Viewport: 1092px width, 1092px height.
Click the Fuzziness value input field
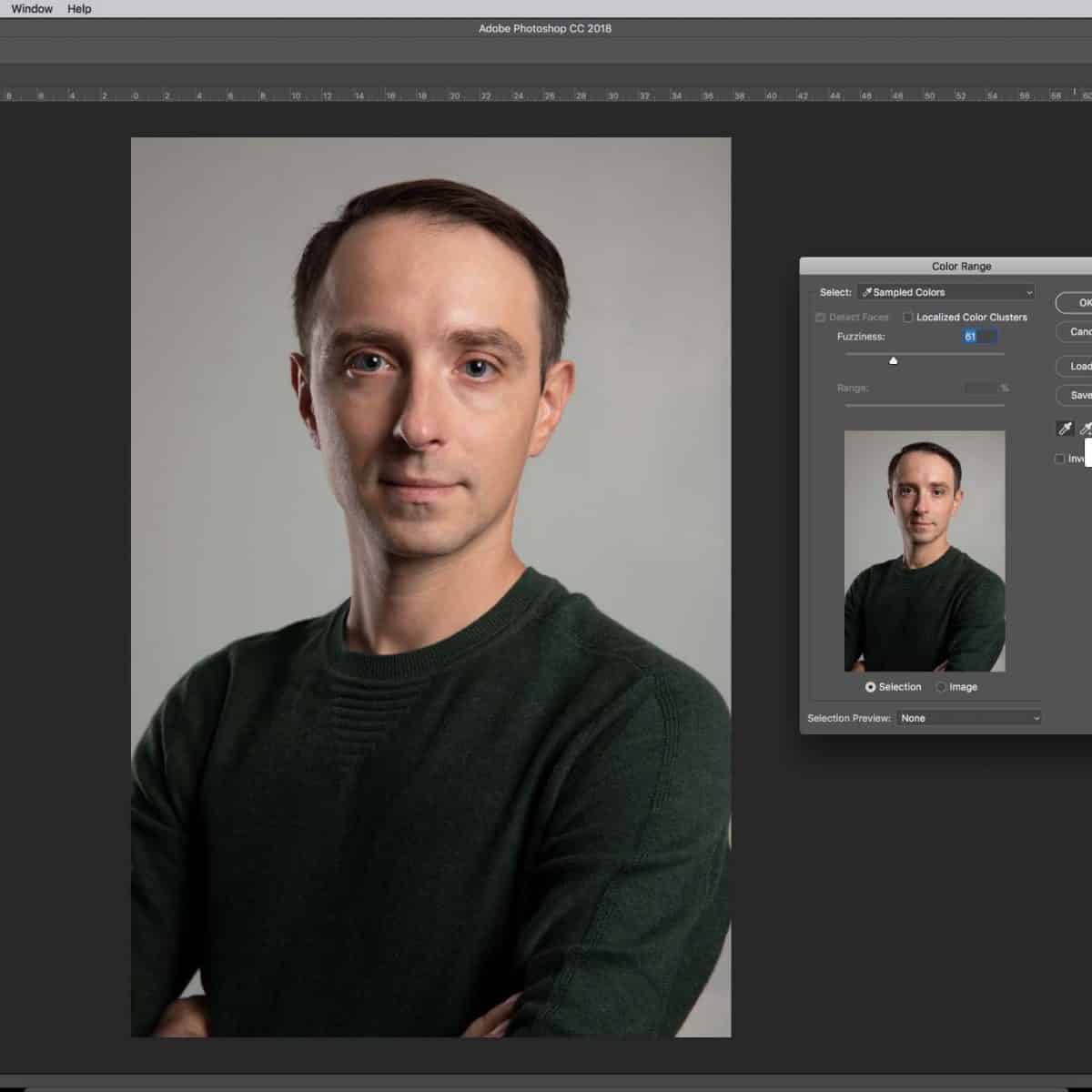point(979,337)
